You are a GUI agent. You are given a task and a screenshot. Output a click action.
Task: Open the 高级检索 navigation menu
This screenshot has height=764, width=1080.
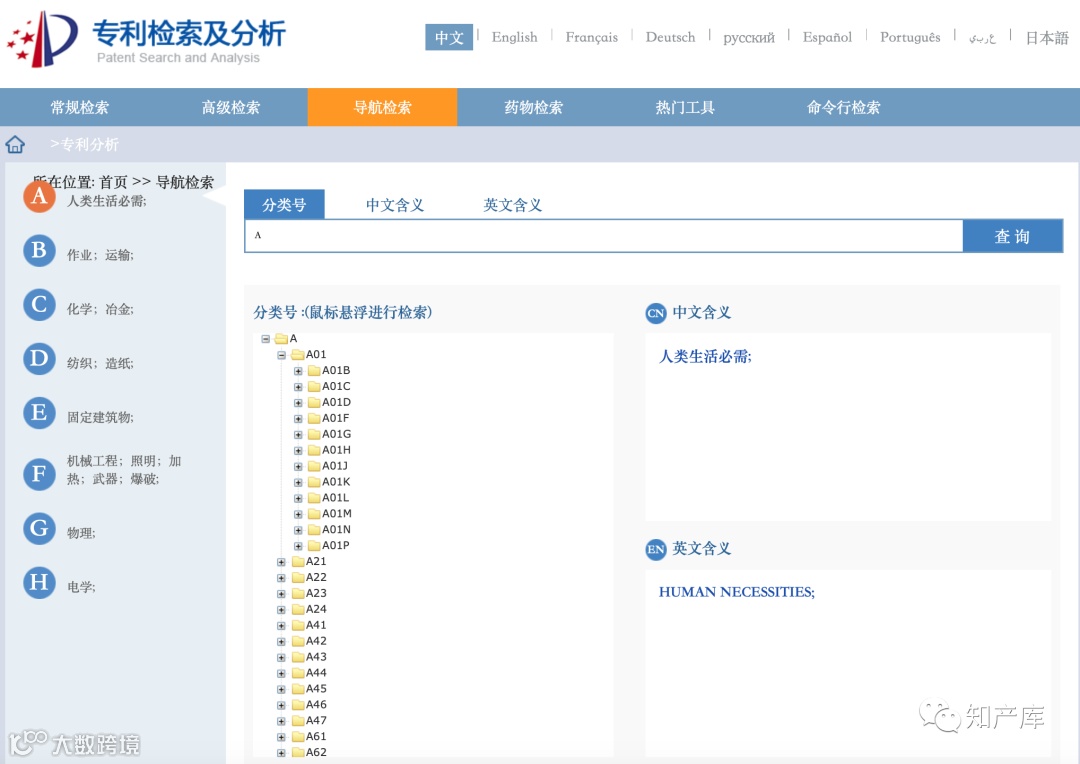click(231, 107)
